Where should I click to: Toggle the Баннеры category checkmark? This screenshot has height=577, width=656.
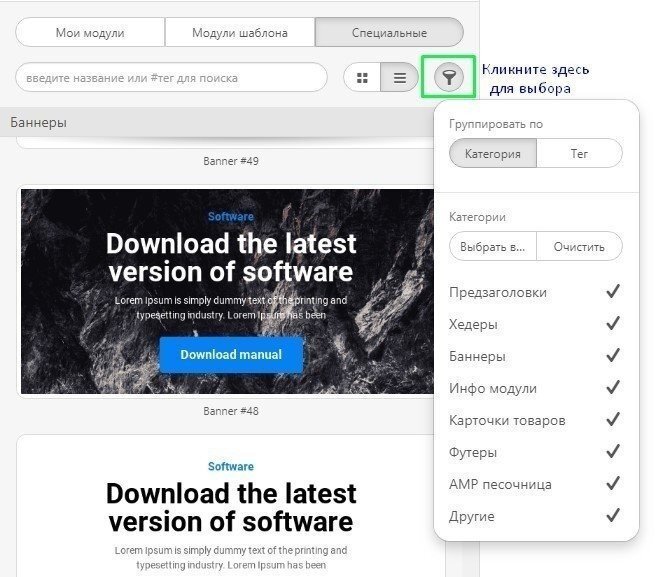click(x=613, y=356)
